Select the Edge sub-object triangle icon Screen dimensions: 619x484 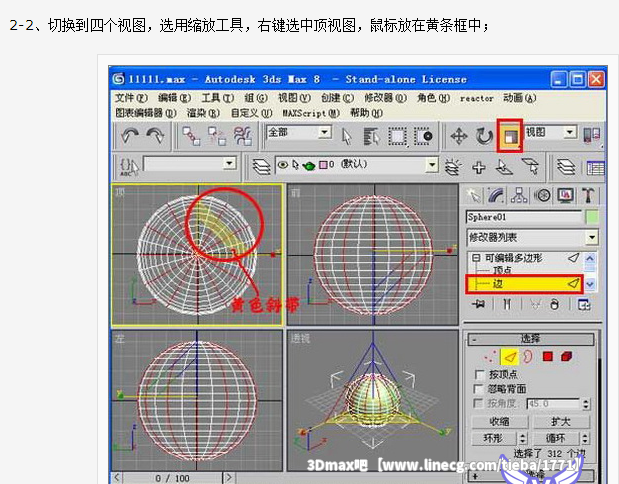[510, 357]
